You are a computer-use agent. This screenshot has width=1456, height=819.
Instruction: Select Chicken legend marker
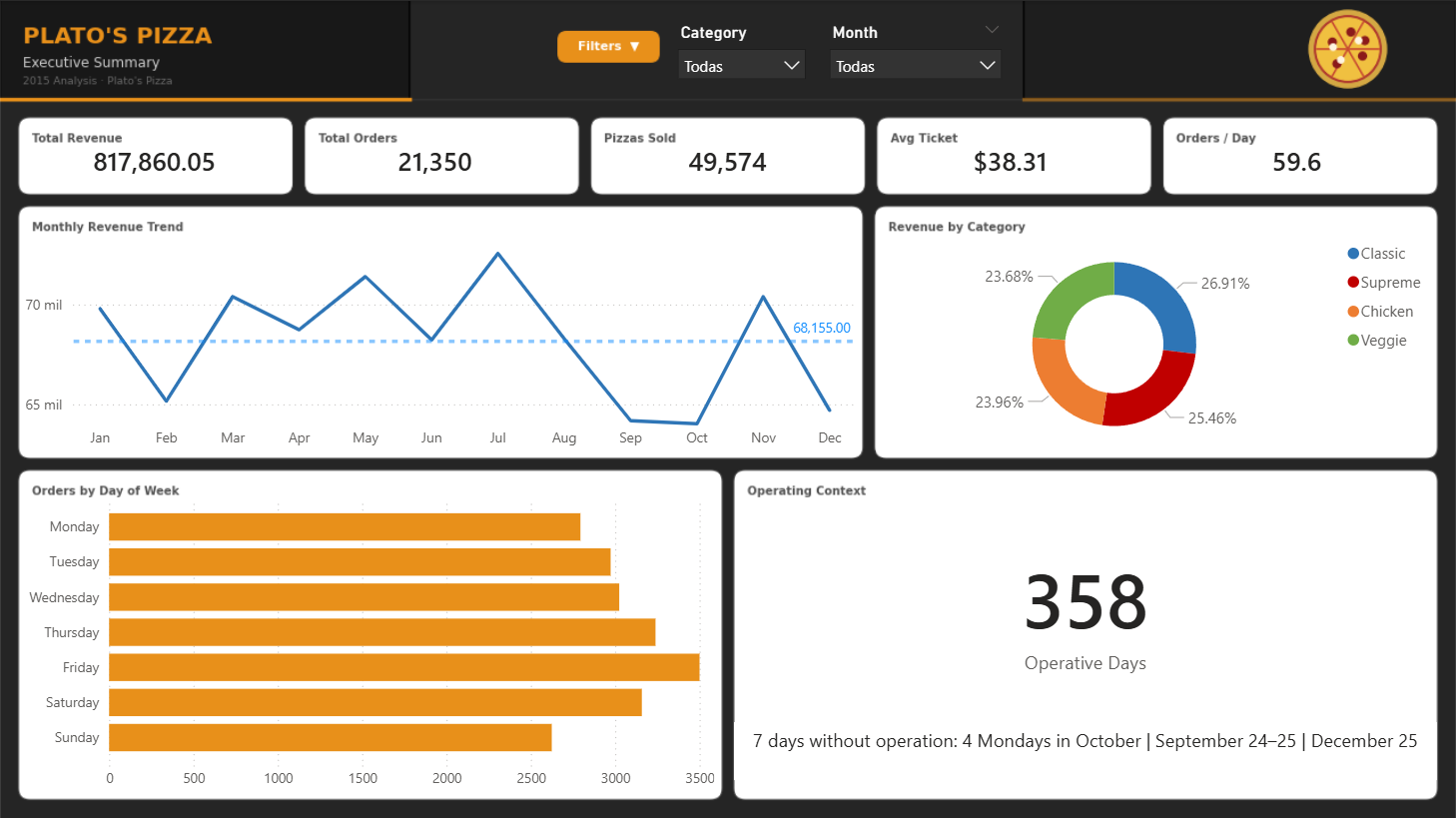1353,312
